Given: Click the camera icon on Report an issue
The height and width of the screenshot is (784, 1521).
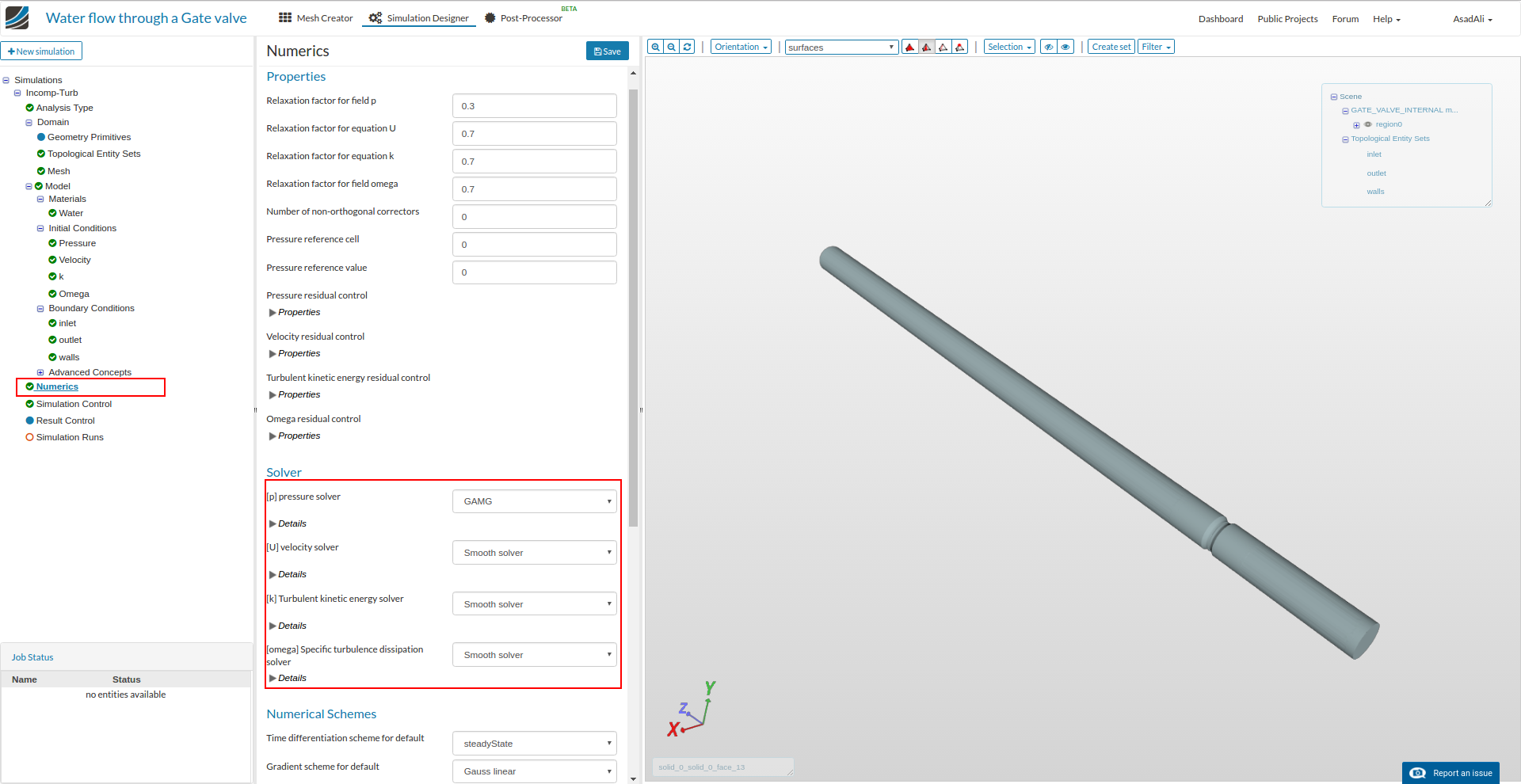Looking at the screenshot, I should pos(1418,773).
